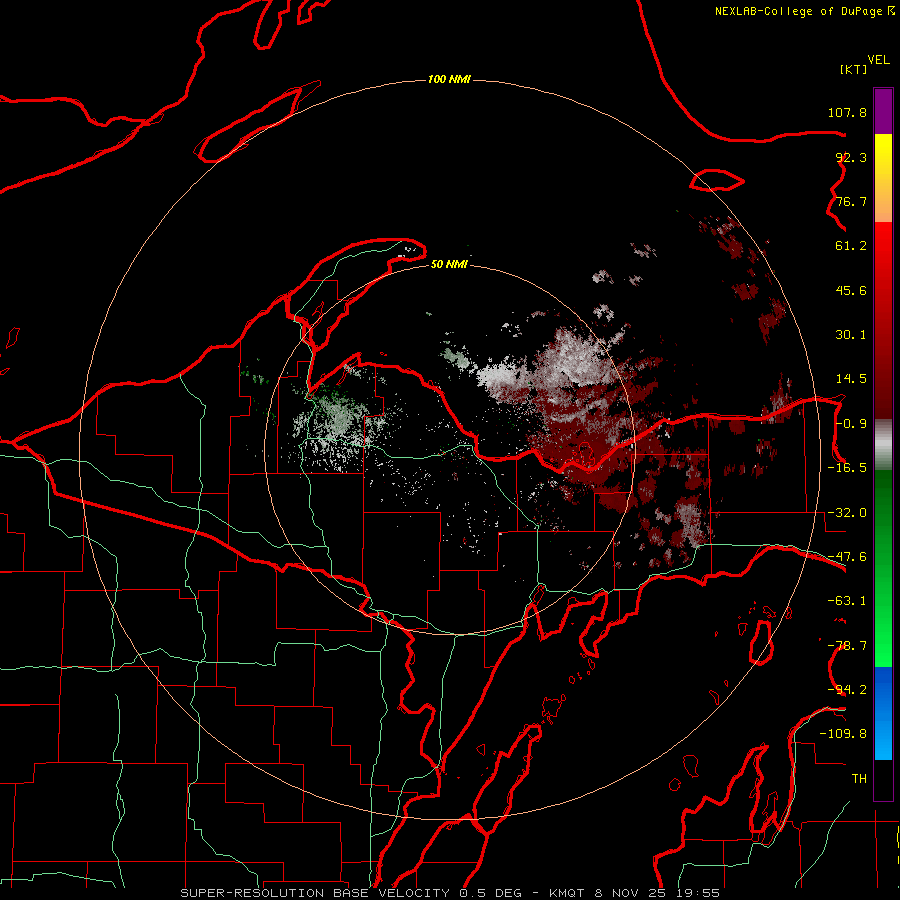Click the SUPER-RESOLUTION BASE VELOCITY caption at bottom
This screenshot has width=900, height=900.
click(450, 893)
